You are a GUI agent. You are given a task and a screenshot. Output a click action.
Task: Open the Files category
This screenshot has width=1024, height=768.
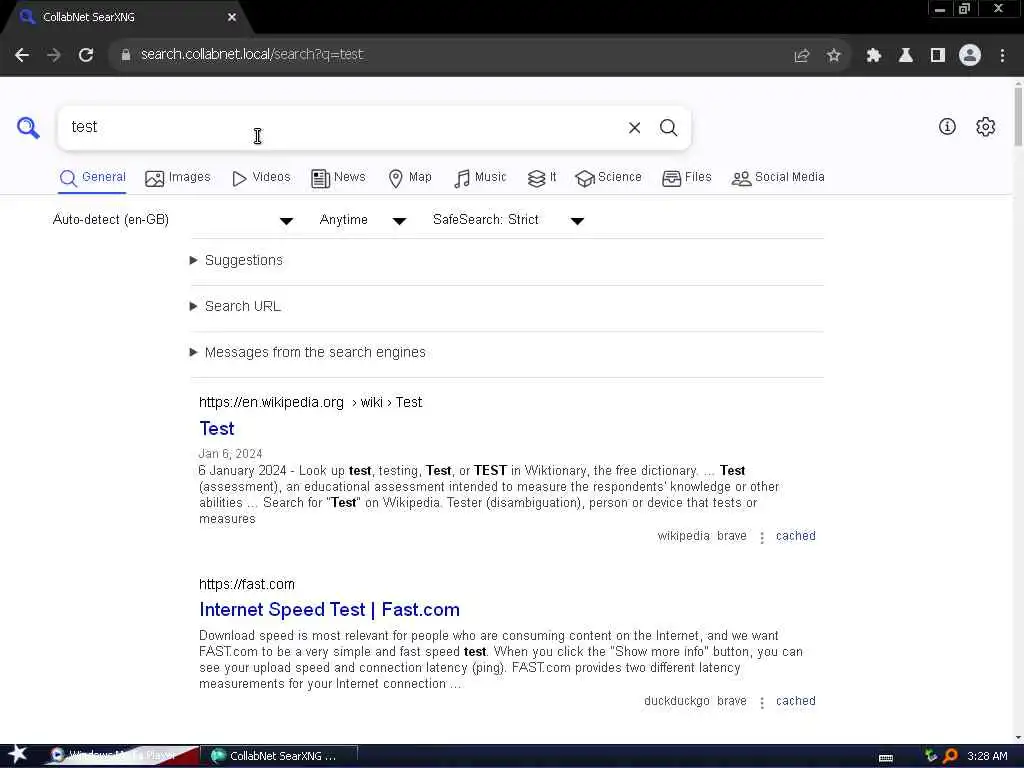tap(686, 178)
